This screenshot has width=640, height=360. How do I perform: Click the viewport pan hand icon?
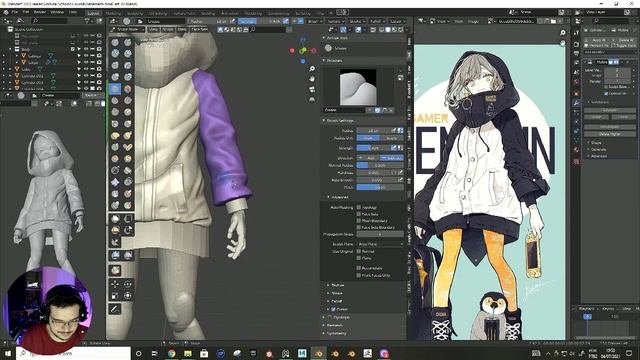point(312,78)
